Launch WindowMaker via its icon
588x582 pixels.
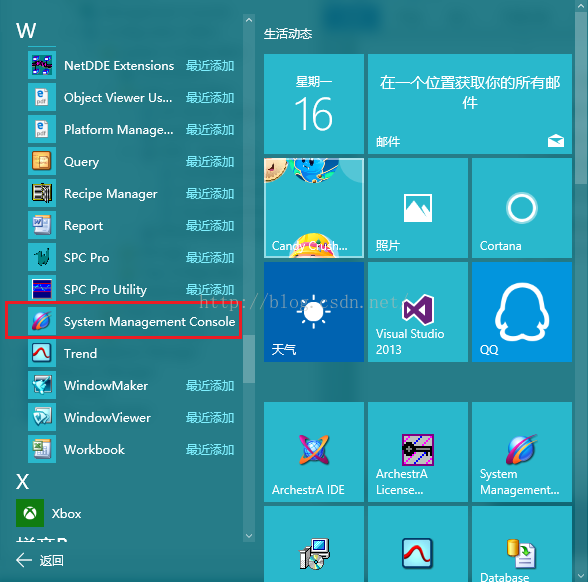(x=42, y=385)
